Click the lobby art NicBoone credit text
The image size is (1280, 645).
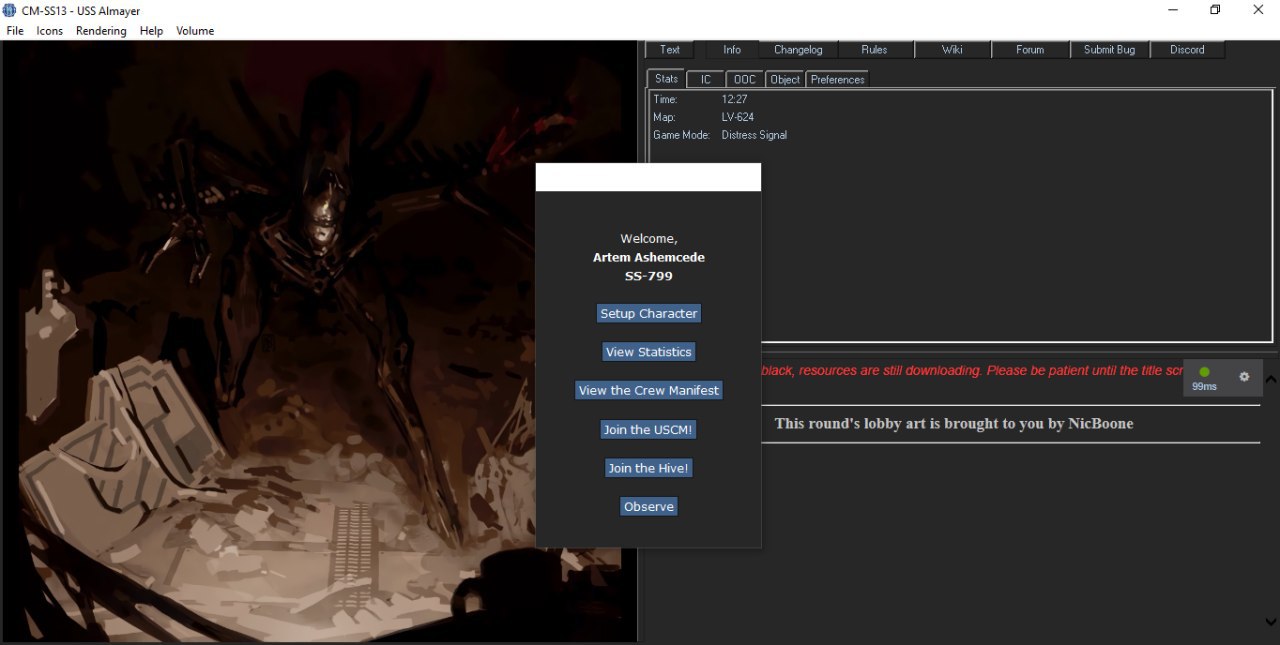(x=954, y=423)
